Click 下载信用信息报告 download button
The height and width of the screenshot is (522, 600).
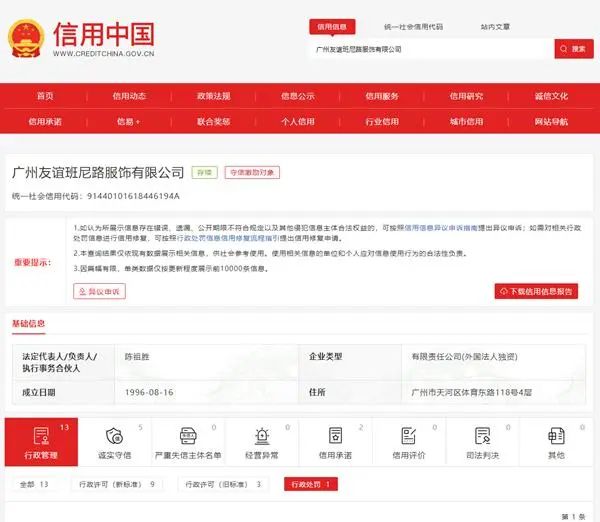tap(536, 292)
